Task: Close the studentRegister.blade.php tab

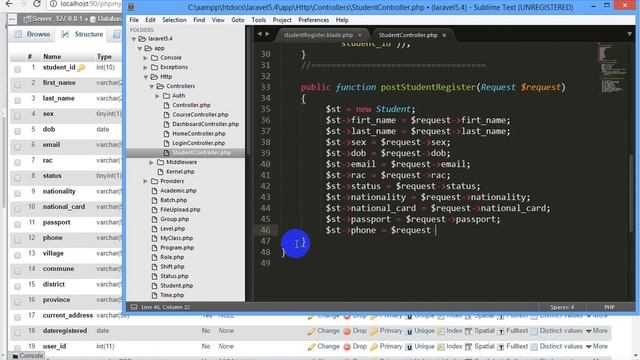Action: click(x=360, y=35)
